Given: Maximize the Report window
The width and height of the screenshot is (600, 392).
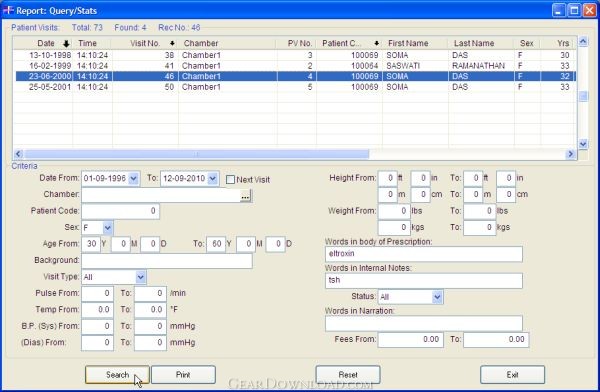Looking at the screenshot, I should (574, 10).
